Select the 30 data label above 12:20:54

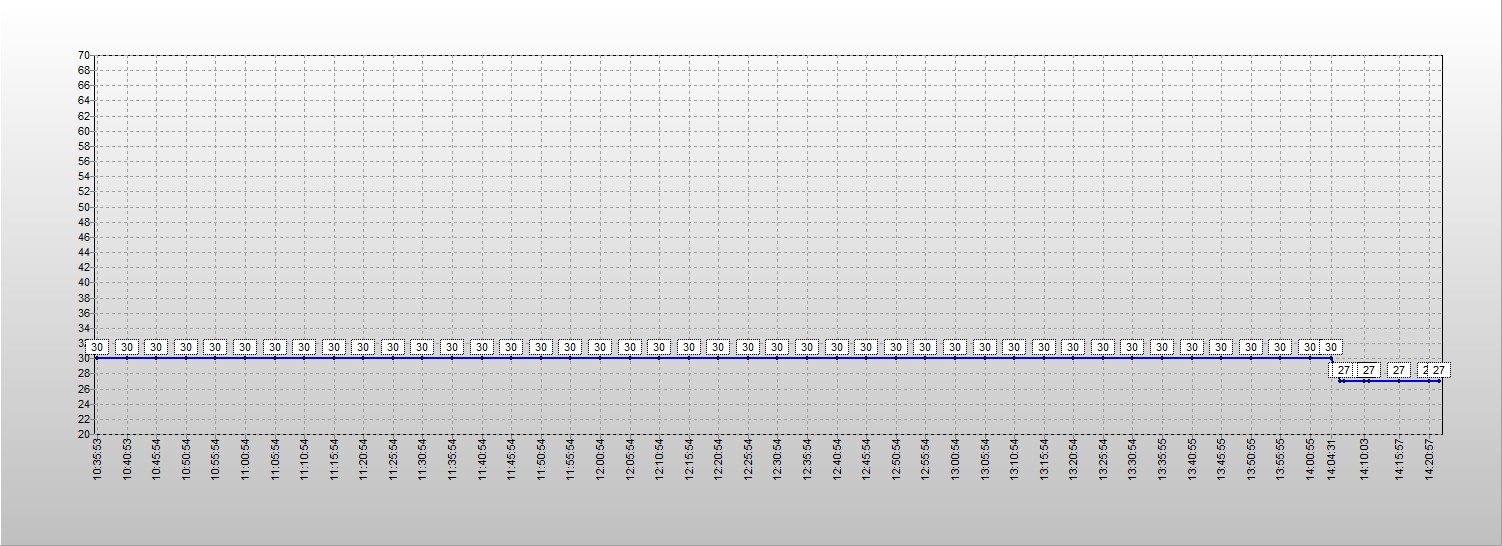tap(718, 347)
